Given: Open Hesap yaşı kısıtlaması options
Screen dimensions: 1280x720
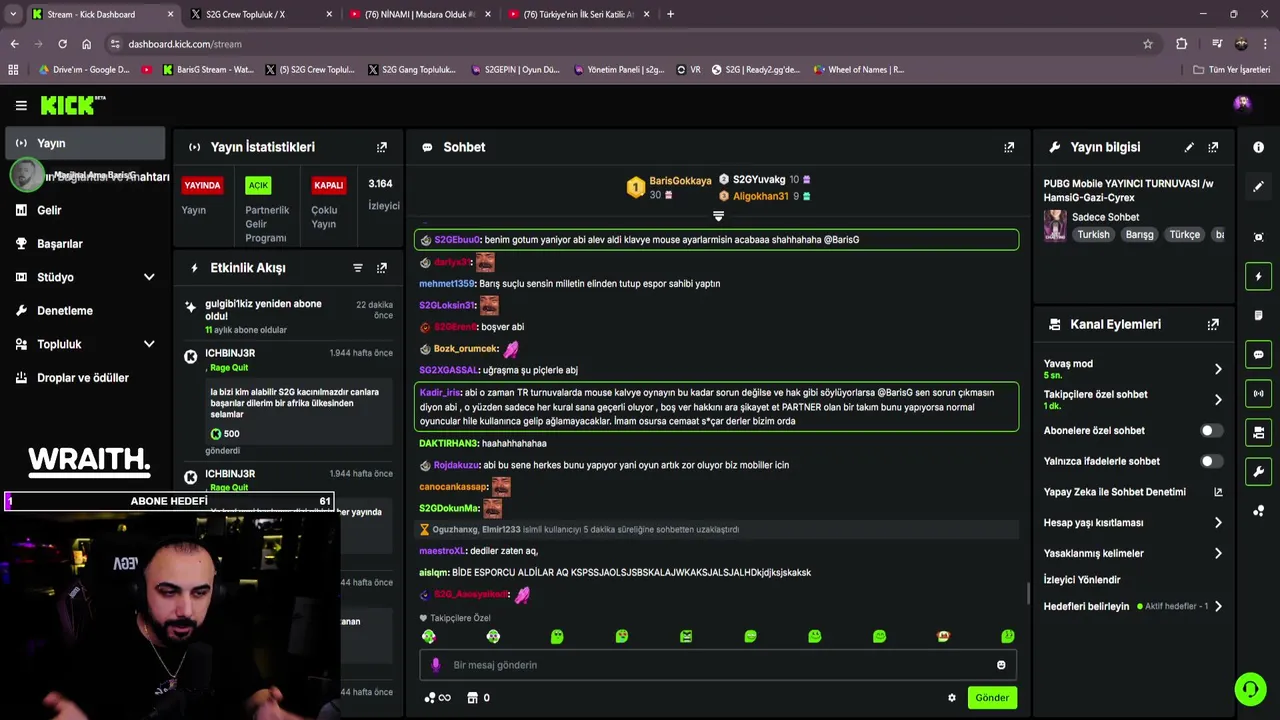Looking at the screenshot, I should (1217, 523).
